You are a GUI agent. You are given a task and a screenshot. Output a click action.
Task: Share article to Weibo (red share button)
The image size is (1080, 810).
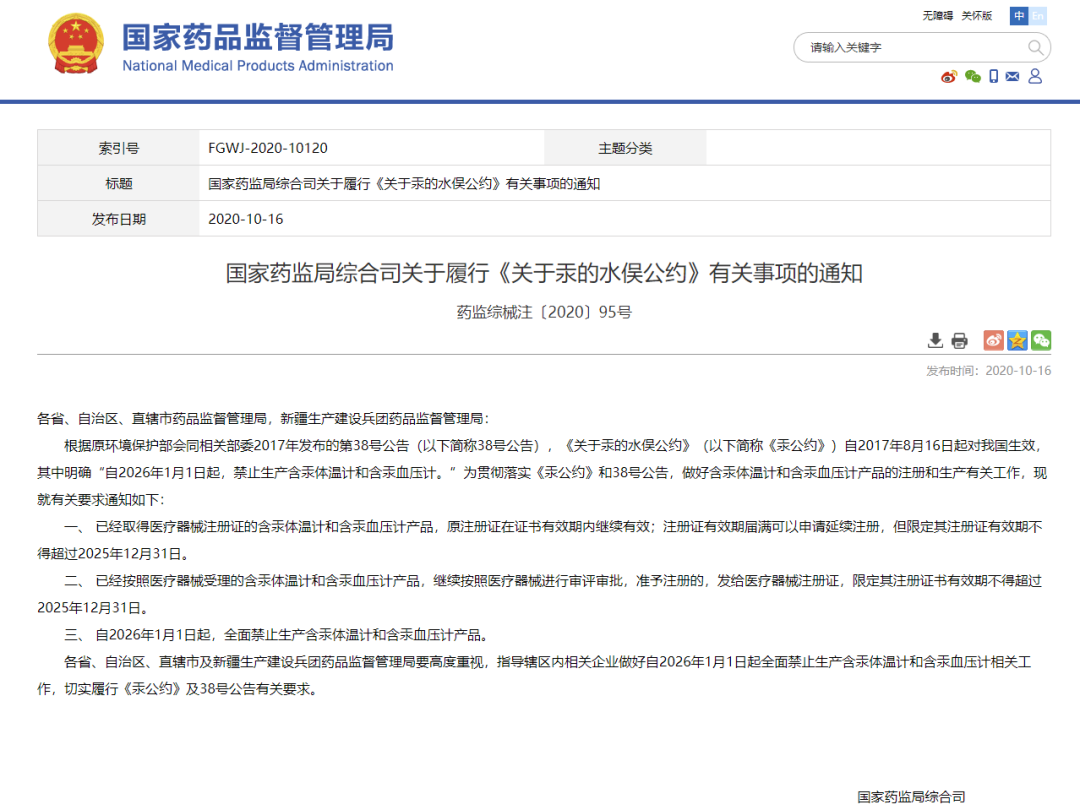[993, 341]
